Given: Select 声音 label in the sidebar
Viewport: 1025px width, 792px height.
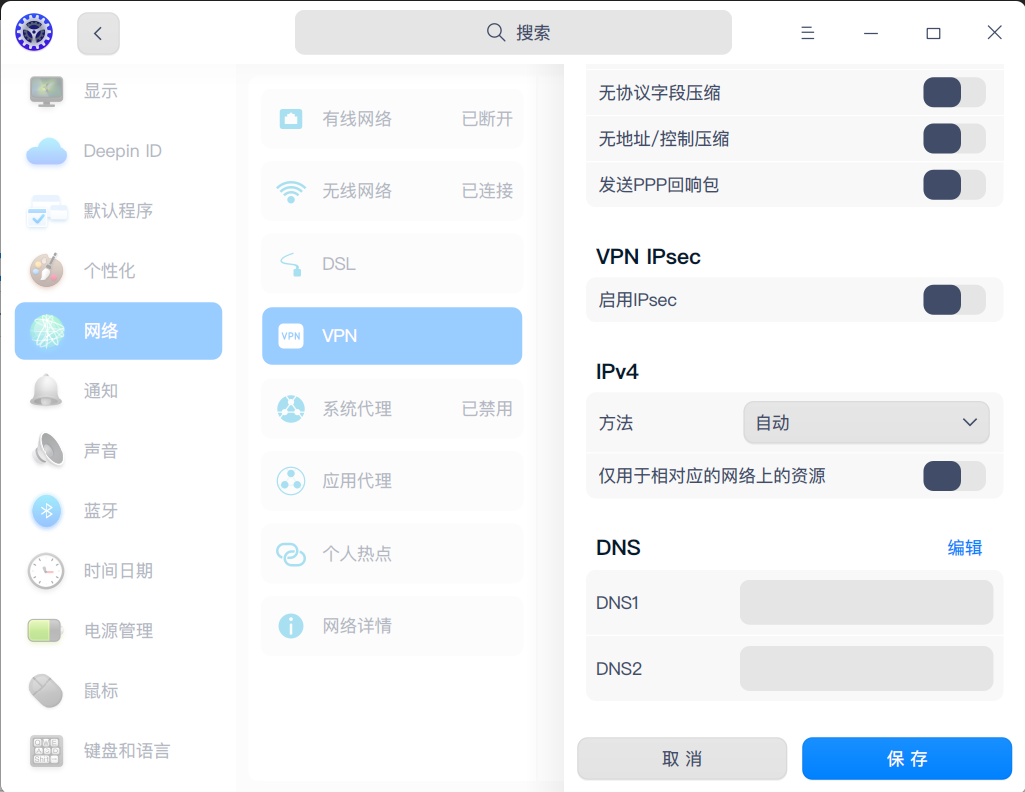Looking at the screenshot, I should point(101,451).
